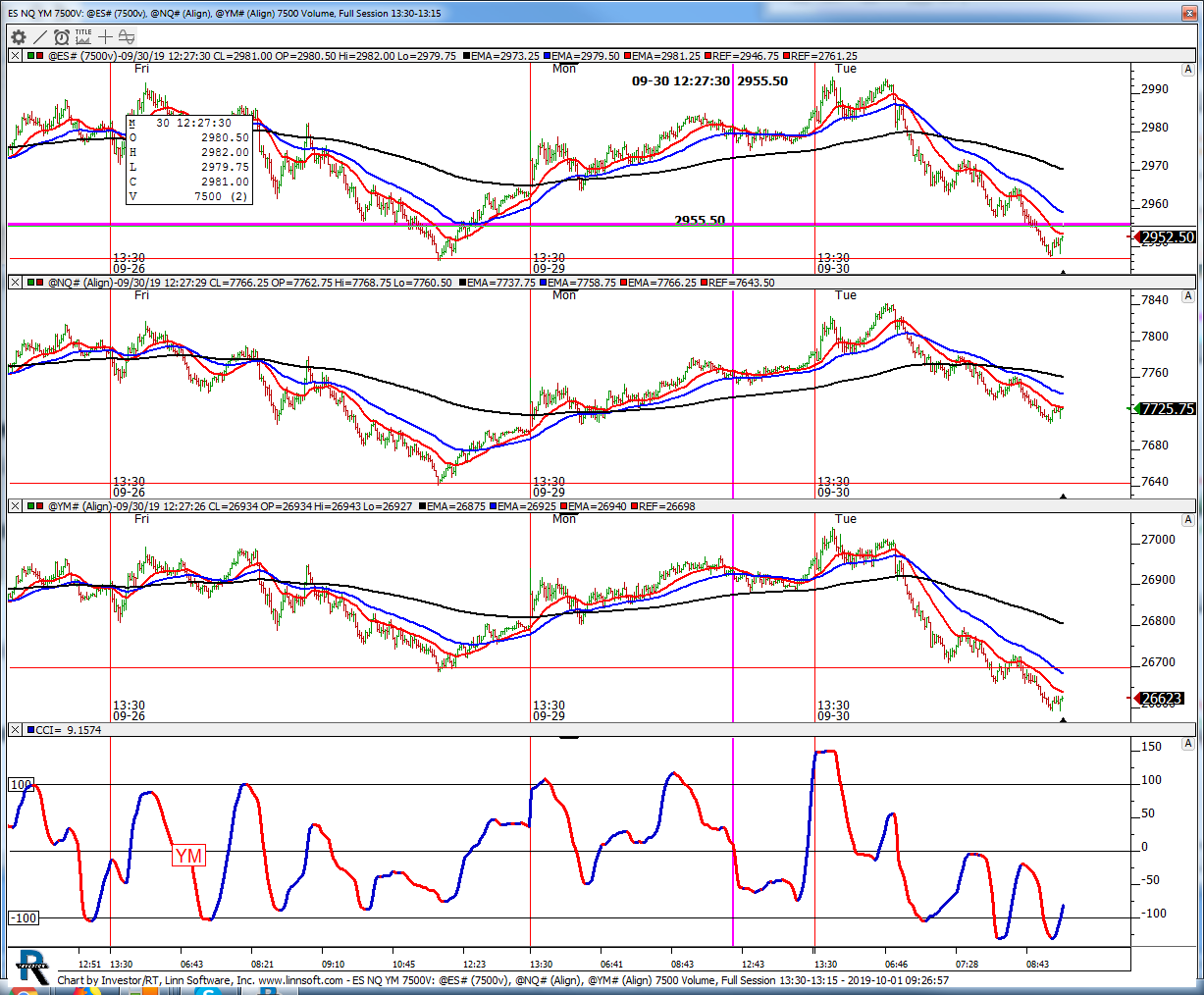Click 2990 on ES price scale
This screenshot has width=1204, height=995.
(x=1155, y=88)
